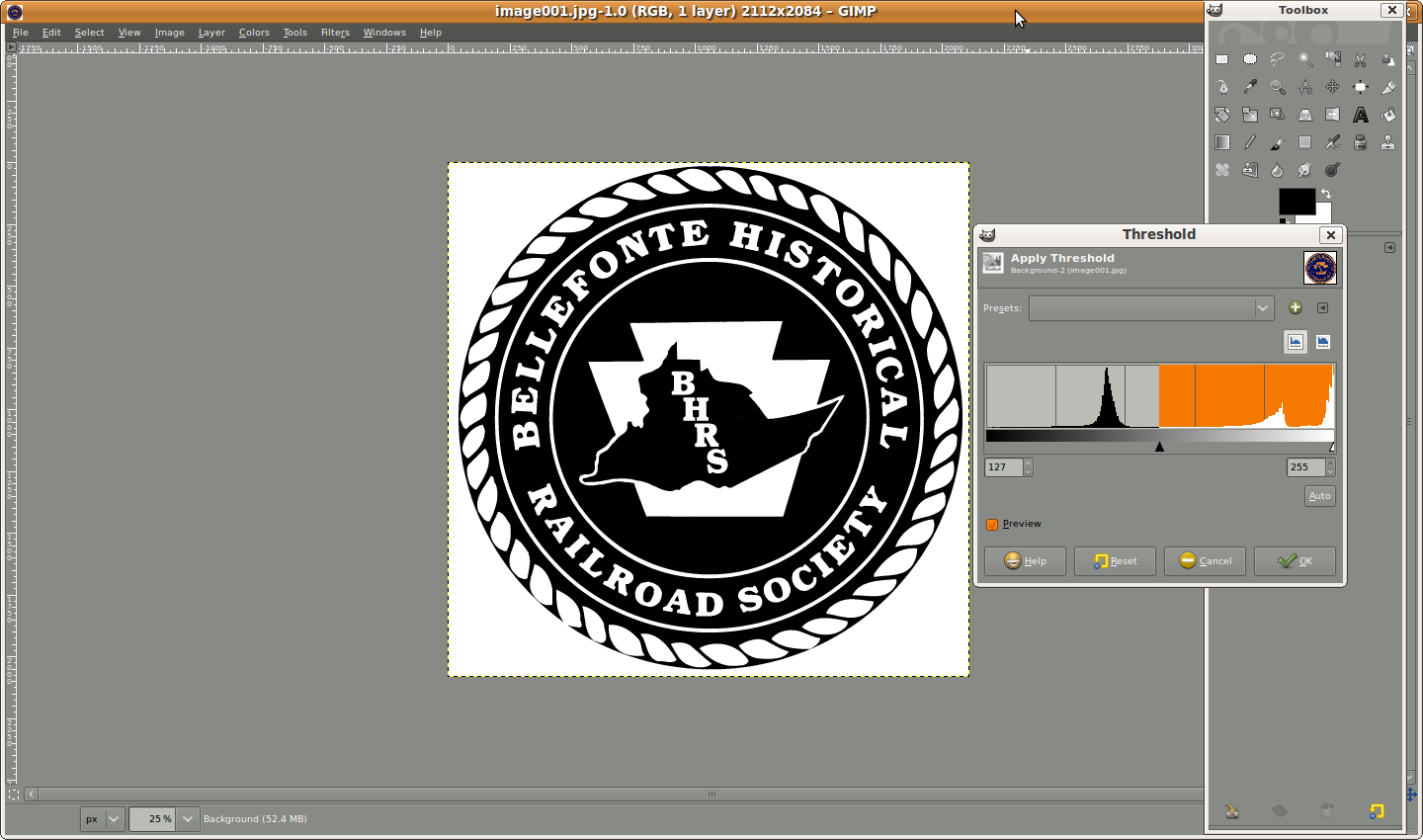Screen dimensions: 1423x840
Task: Choose the Scale tool
Action: click(1250, 115)
